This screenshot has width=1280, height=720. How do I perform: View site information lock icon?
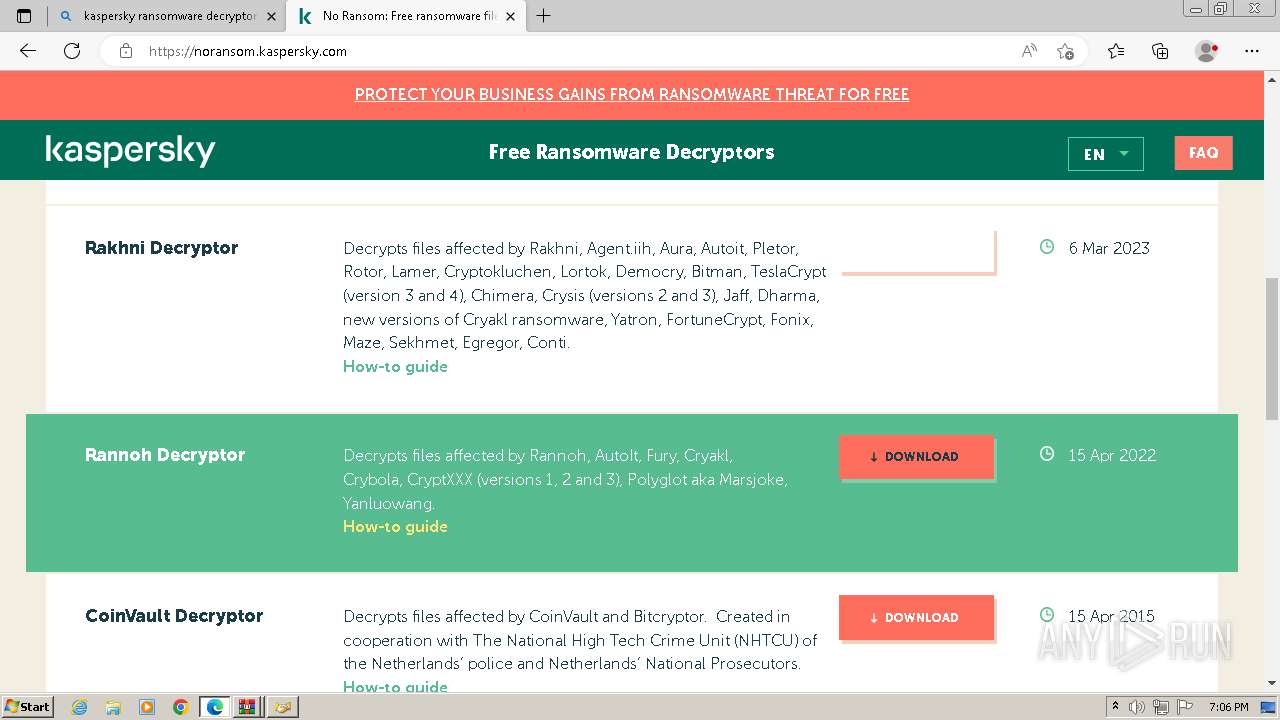tap(126, 51)
